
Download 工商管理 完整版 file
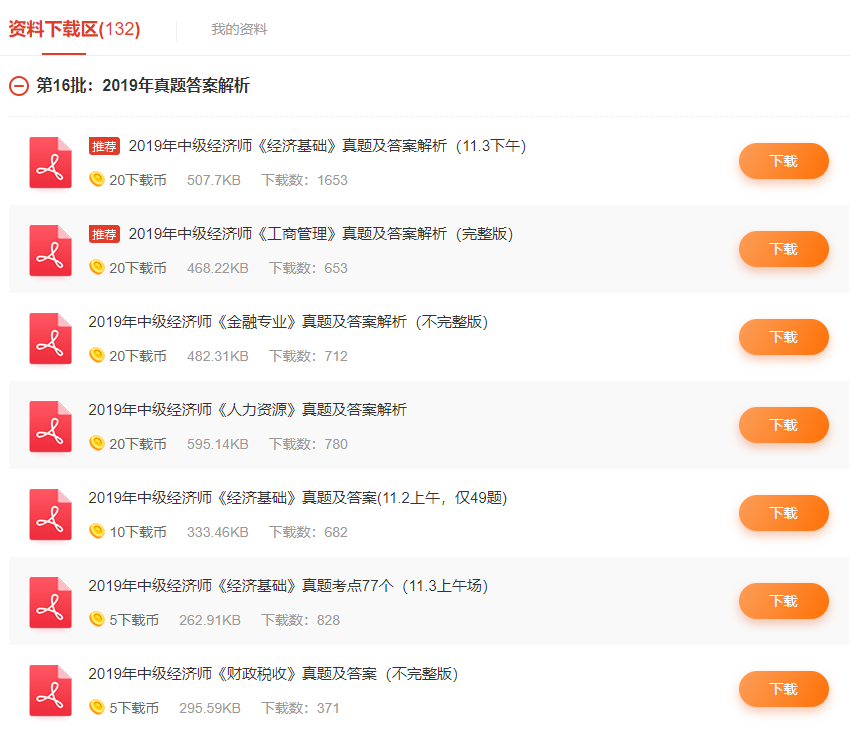[783, 249]
